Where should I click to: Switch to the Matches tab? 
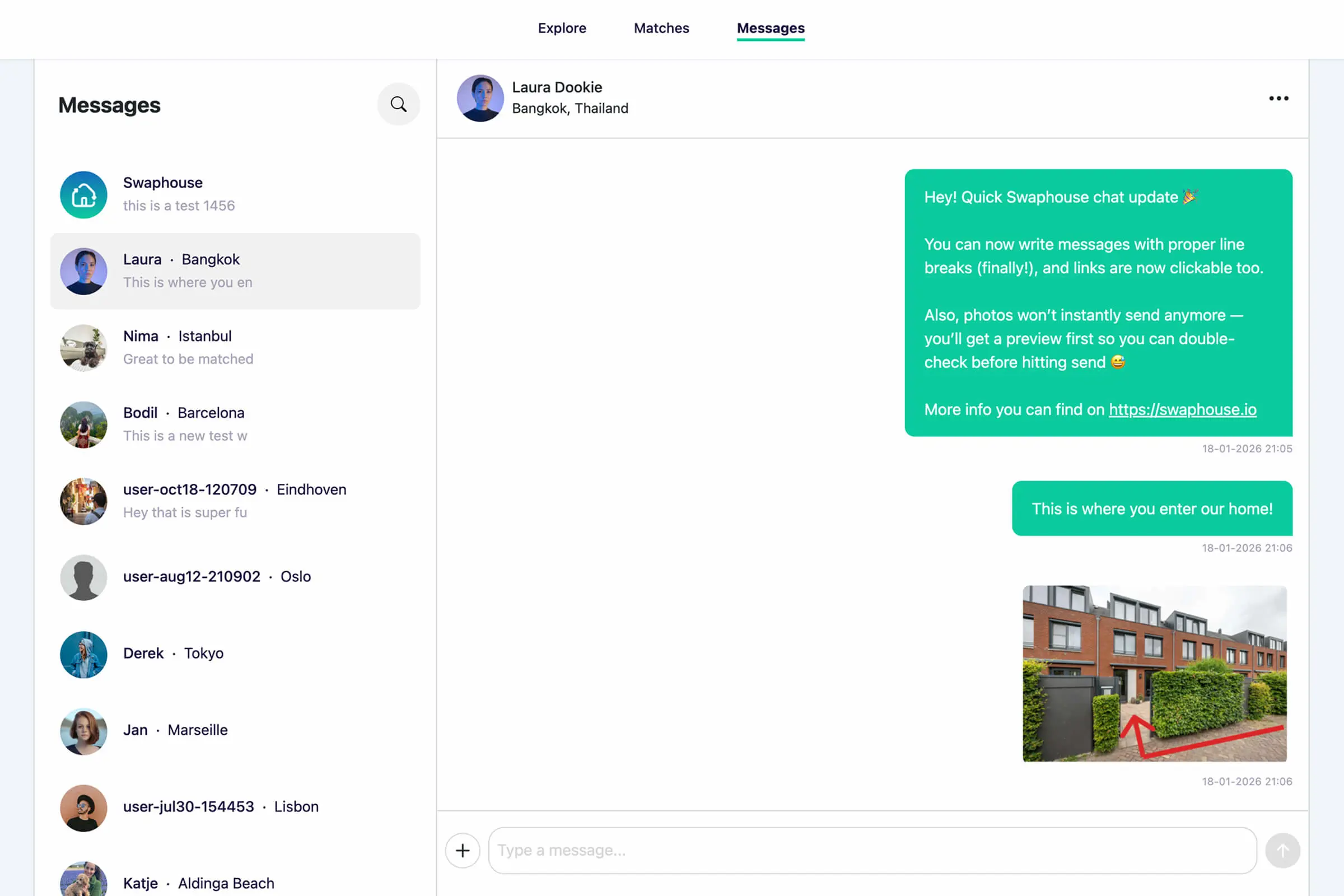pos(661,28)
